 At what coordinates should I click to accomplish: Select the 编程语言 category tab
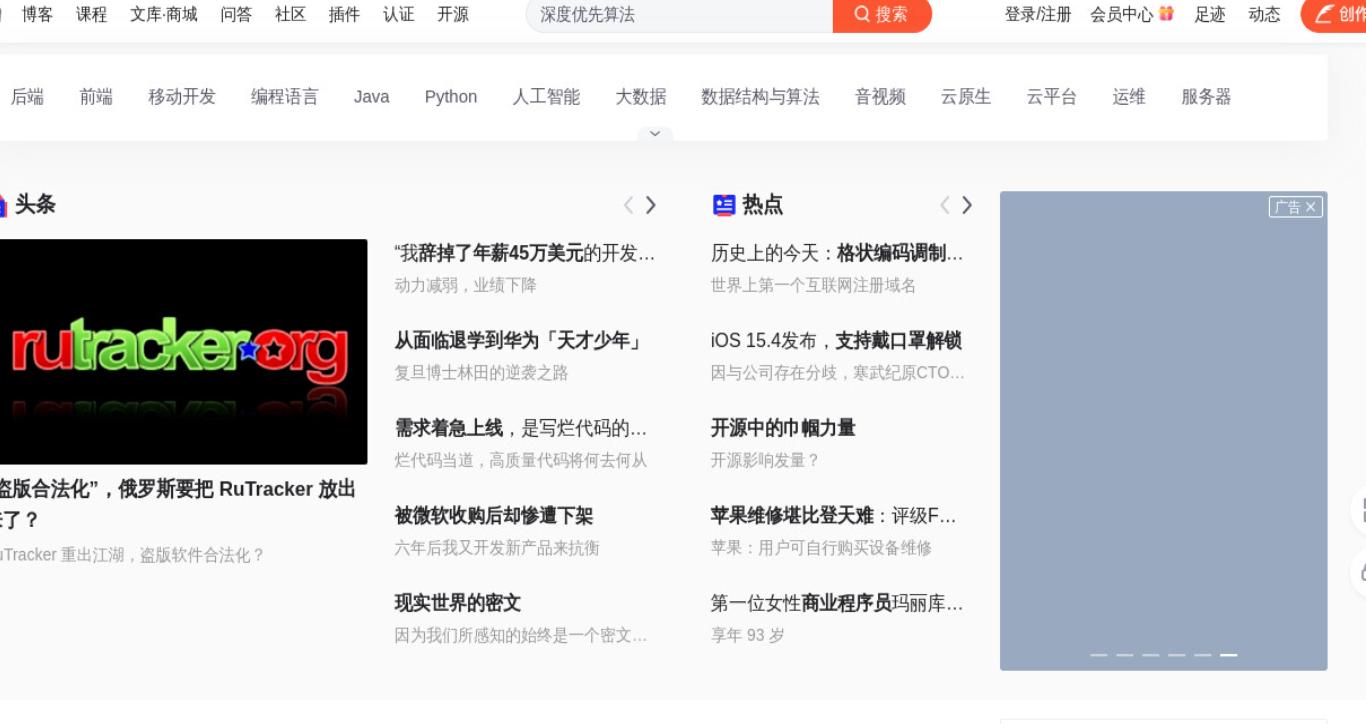pos(285,97)
